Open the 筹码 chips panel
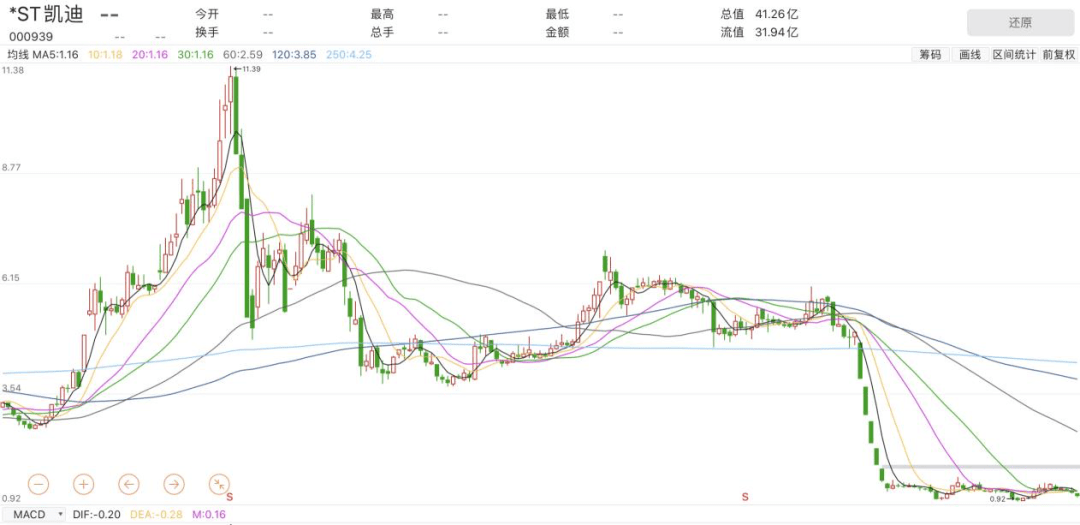This screenshot has width=1080, height=525. [x=930, y=55]
